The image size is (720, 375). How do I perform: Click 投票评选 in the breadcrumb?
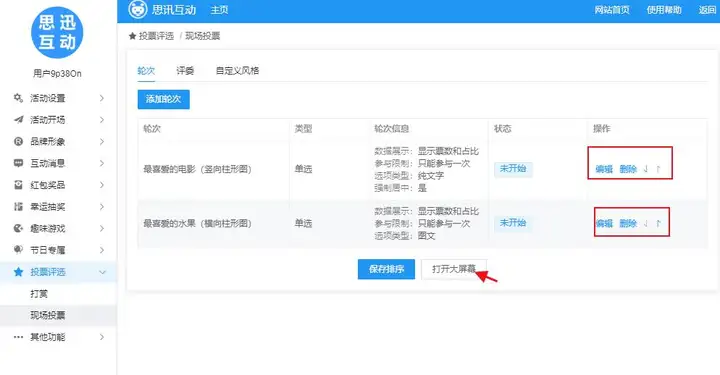tap(156, 36)
